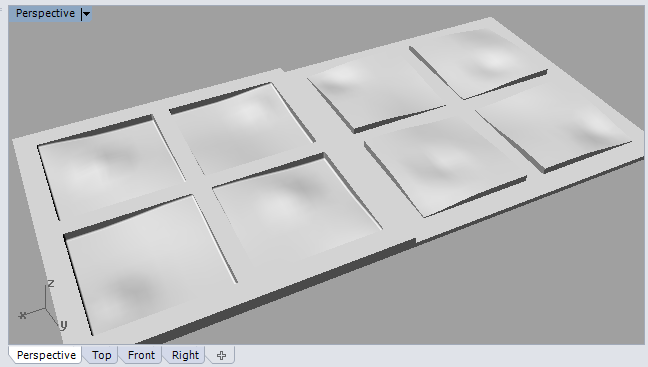Open the Right viewport tab
Viewport: 648px width, 367px height.
[x=185, y=355]
